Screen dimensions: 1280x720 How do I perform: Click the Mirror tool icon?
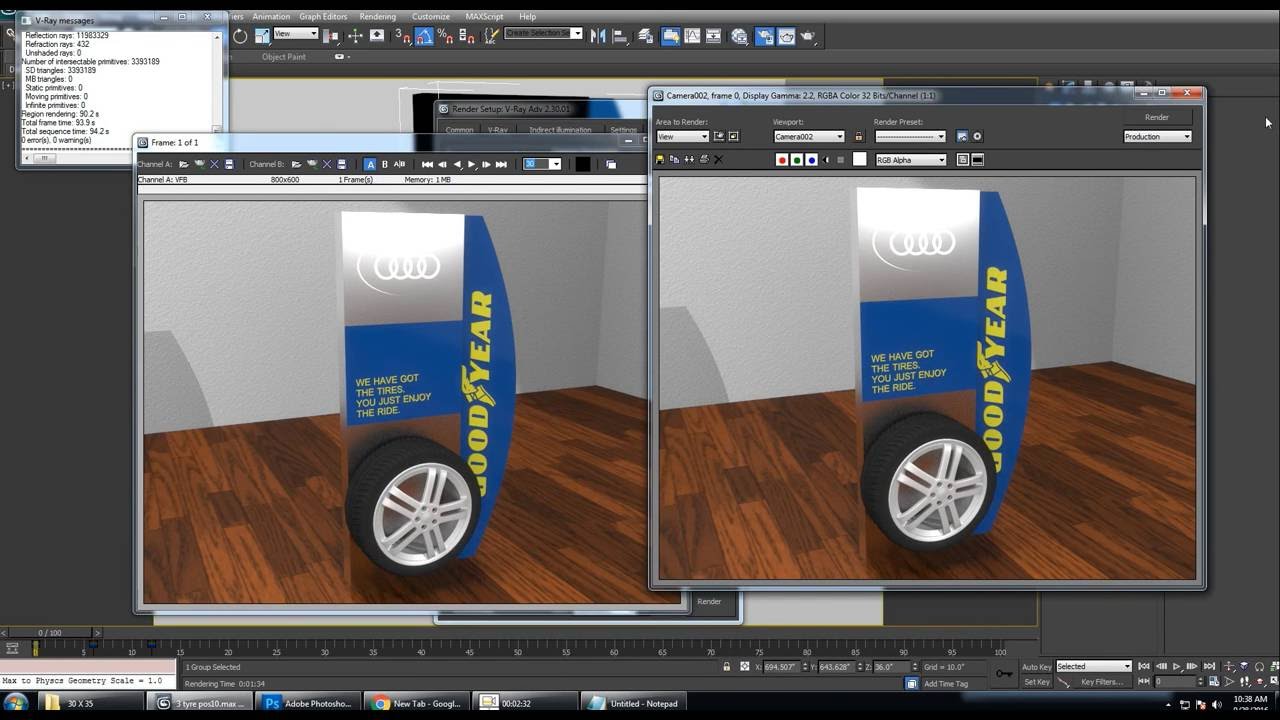click(598, 36)
